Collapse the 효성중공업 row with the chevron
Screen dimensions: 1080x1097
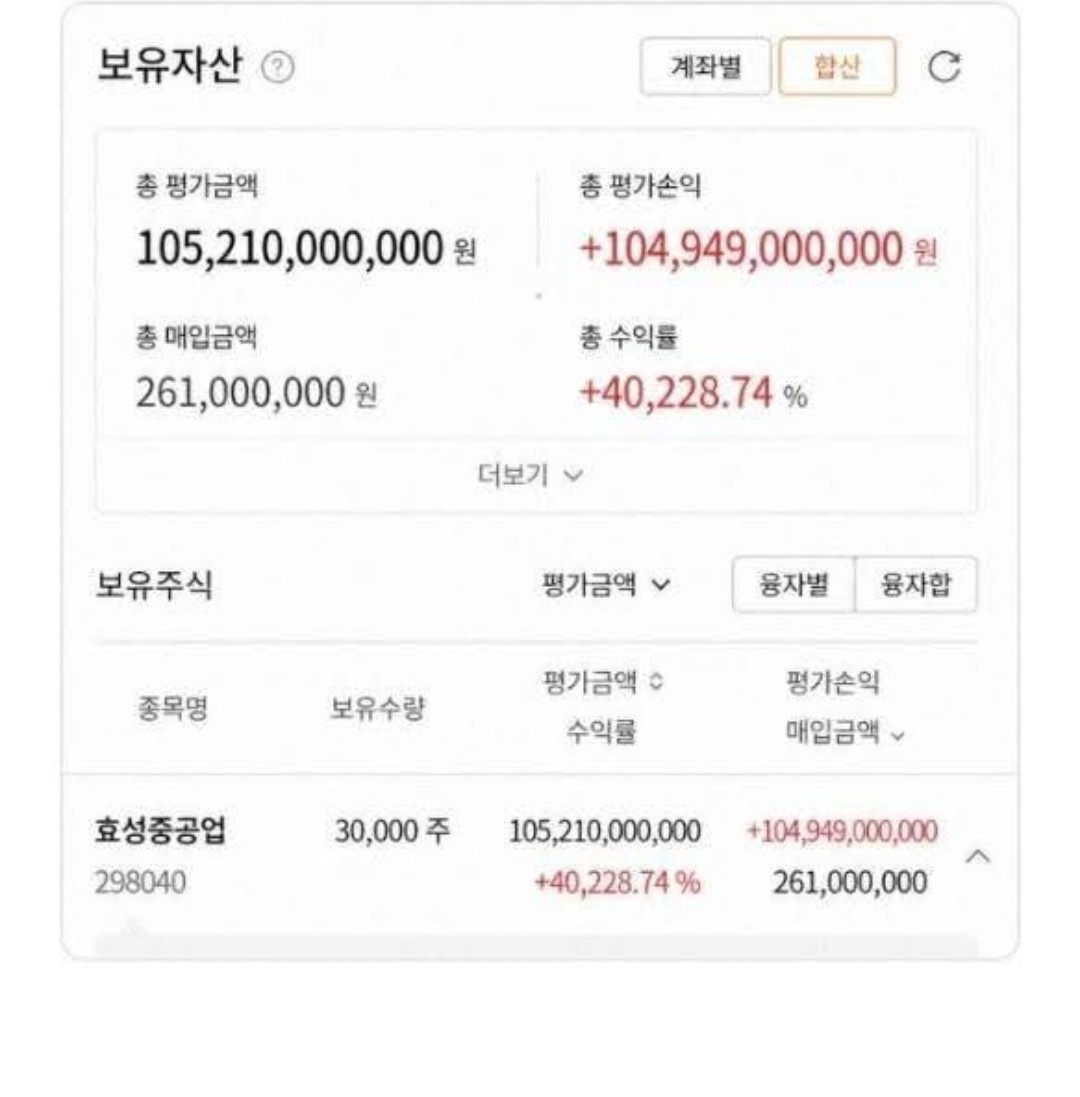point(981,856)
